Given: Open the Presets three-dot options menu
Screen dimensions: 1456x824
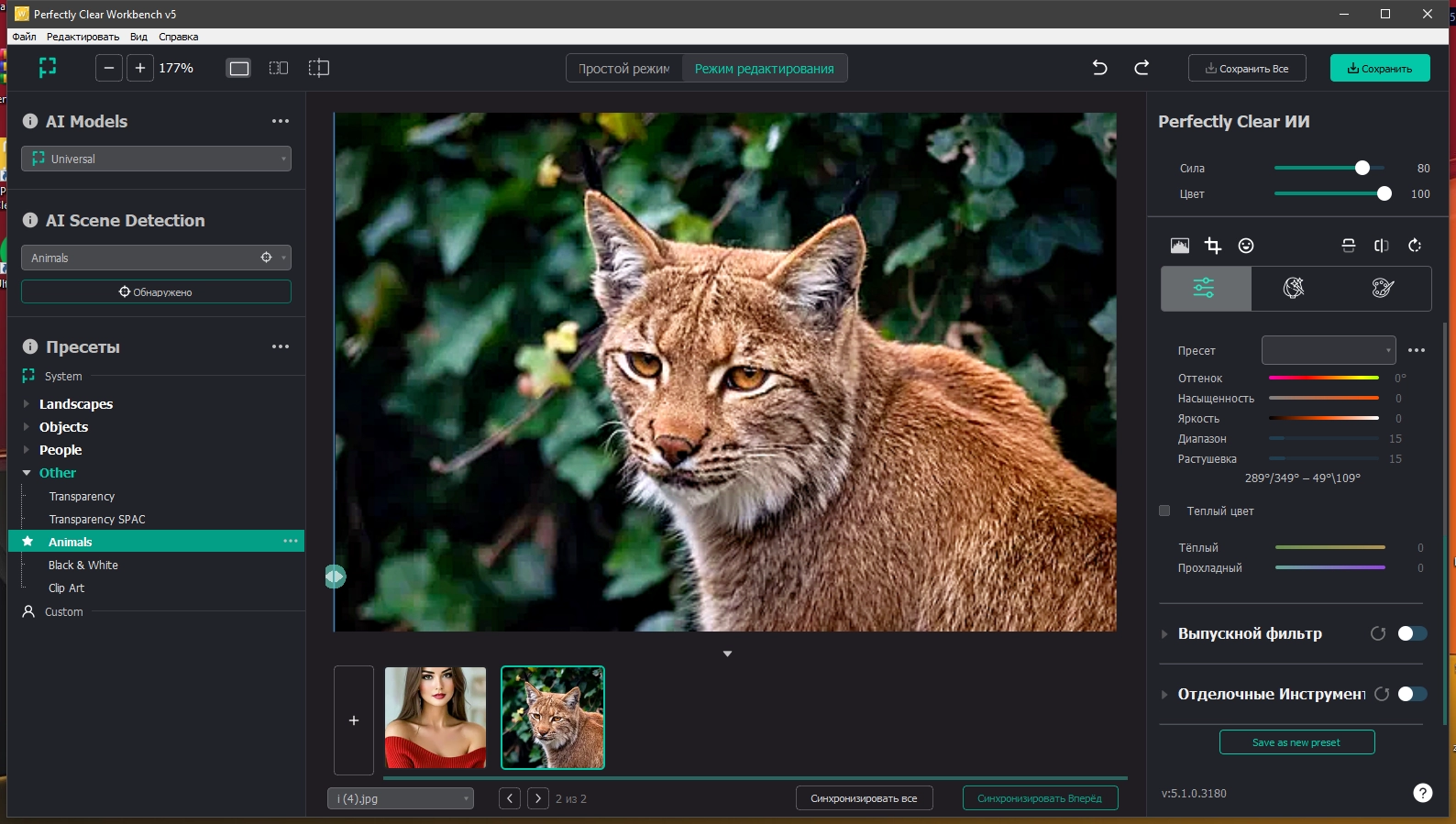Looking at the screenshot, I should point(281,346).
